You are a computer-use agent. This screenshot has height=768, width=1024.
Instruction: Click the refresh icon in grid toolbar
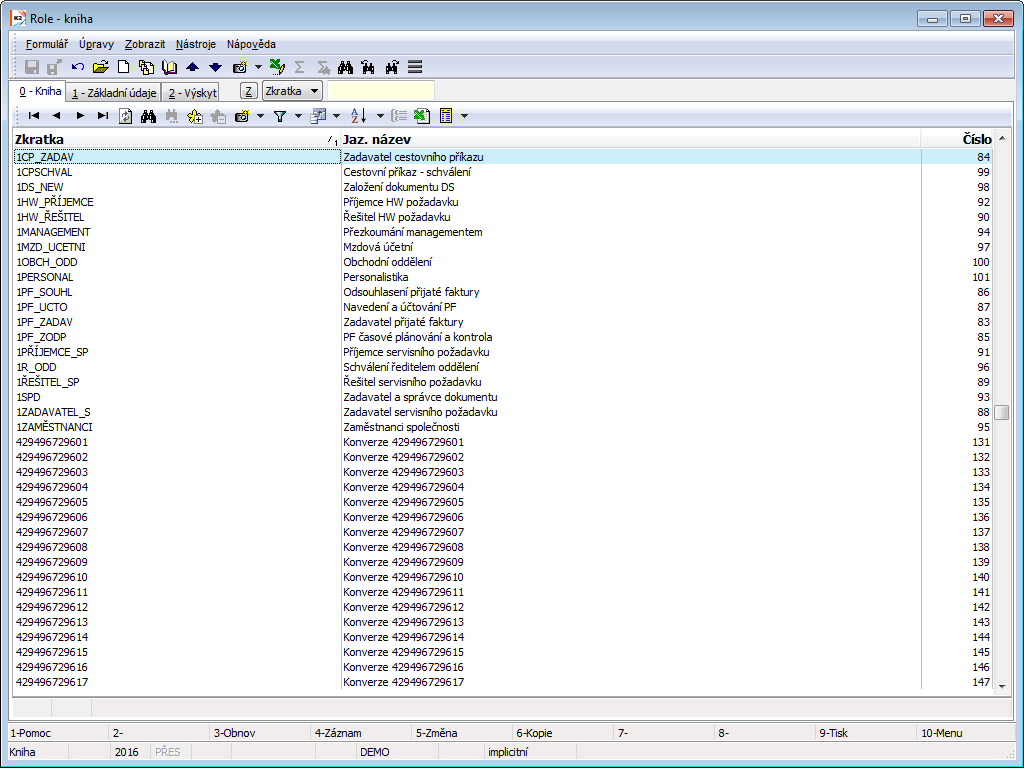126,116
